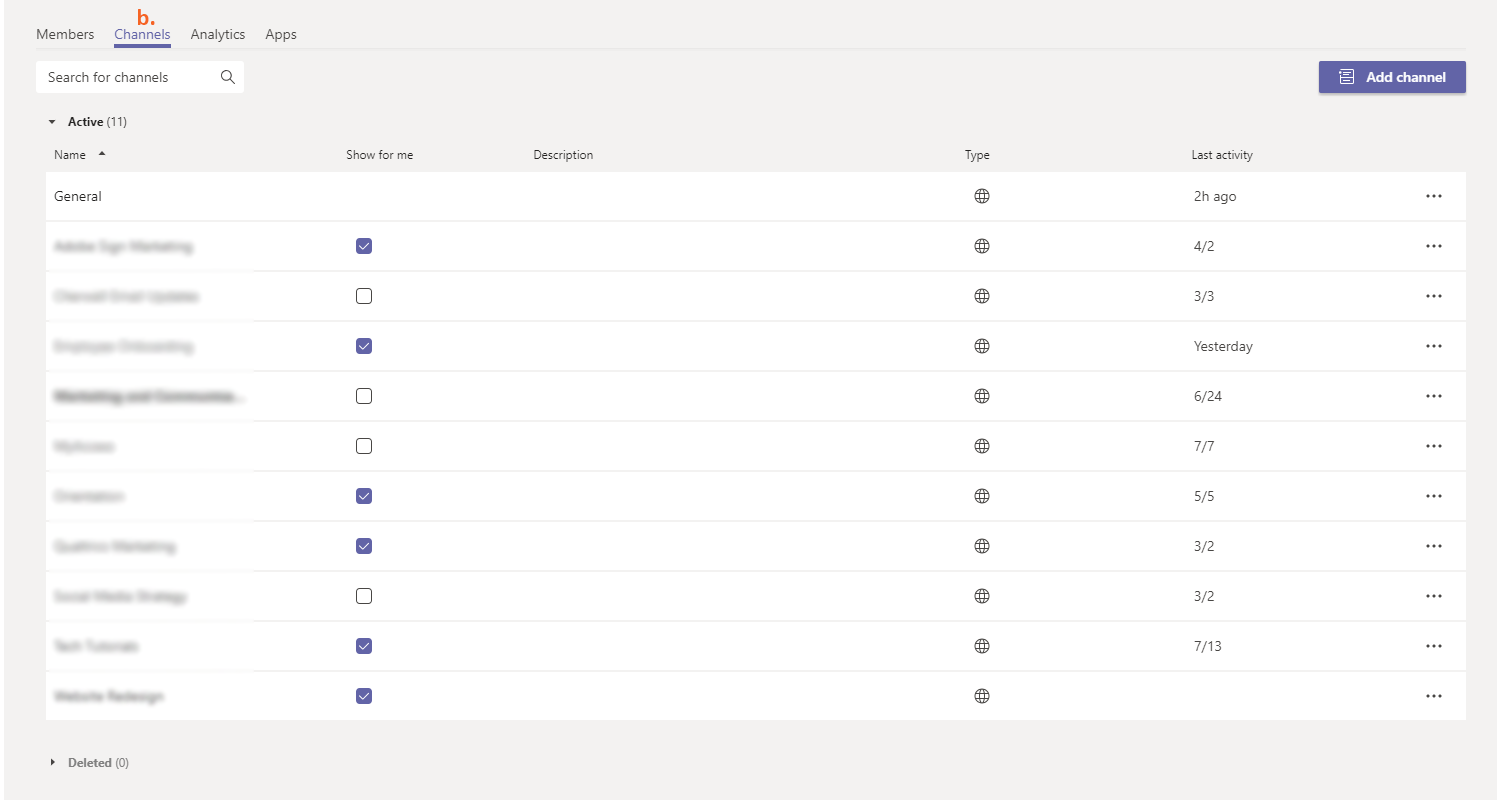Open the Members tab
This screenshot has height=800, width=1497.
coord(64,34)
